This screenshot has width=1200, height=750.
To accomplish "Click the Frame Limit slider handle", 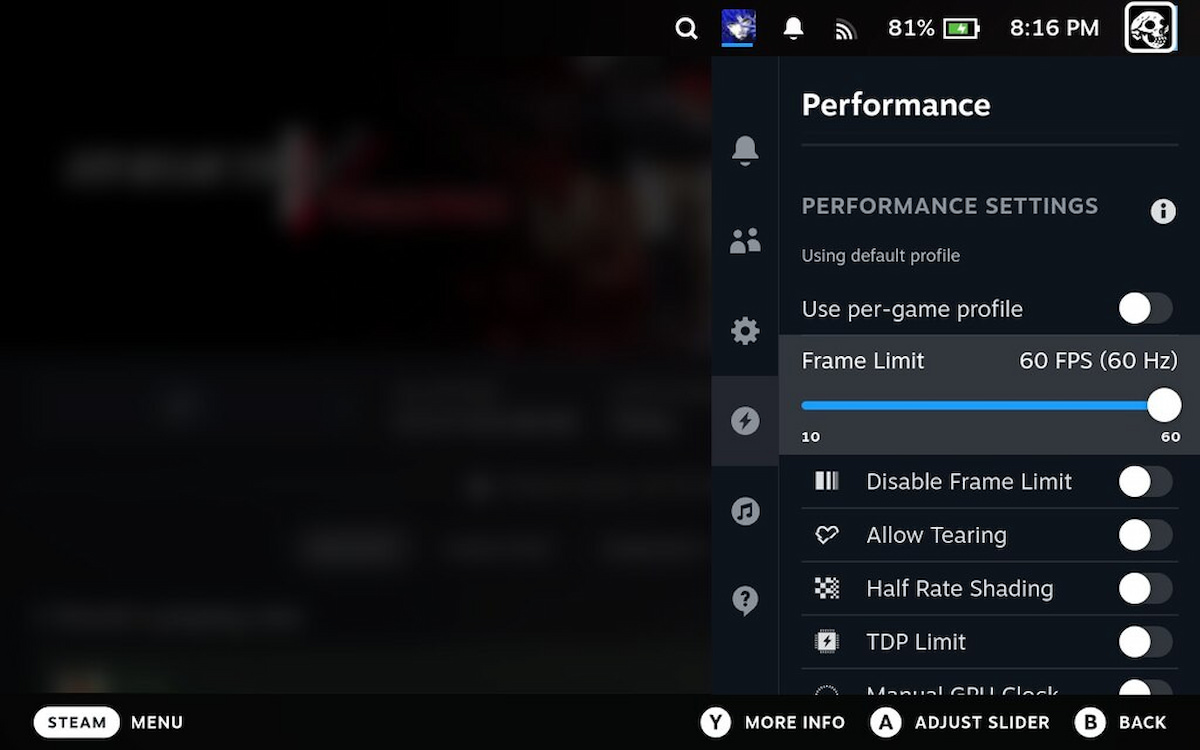I will [1164, 405].
